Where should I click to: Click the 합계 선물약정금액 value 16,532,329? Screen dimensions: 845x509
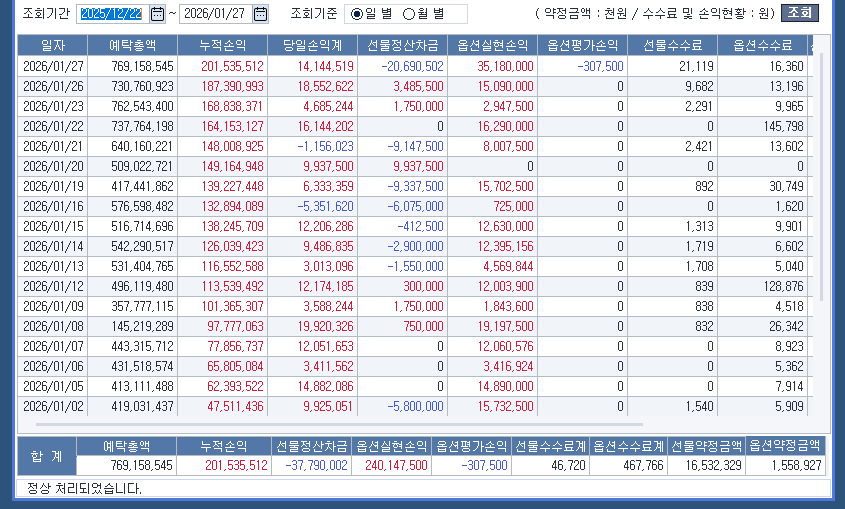[x=714, y=465]
